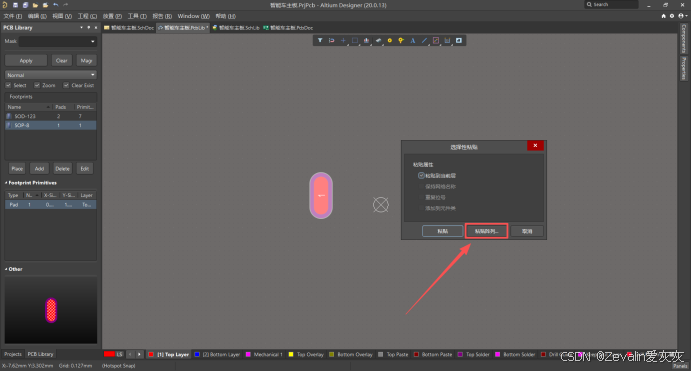Select the place pad tool
Image resolution: width=692 pixels, height=371 pixels.
pos(390,41)
